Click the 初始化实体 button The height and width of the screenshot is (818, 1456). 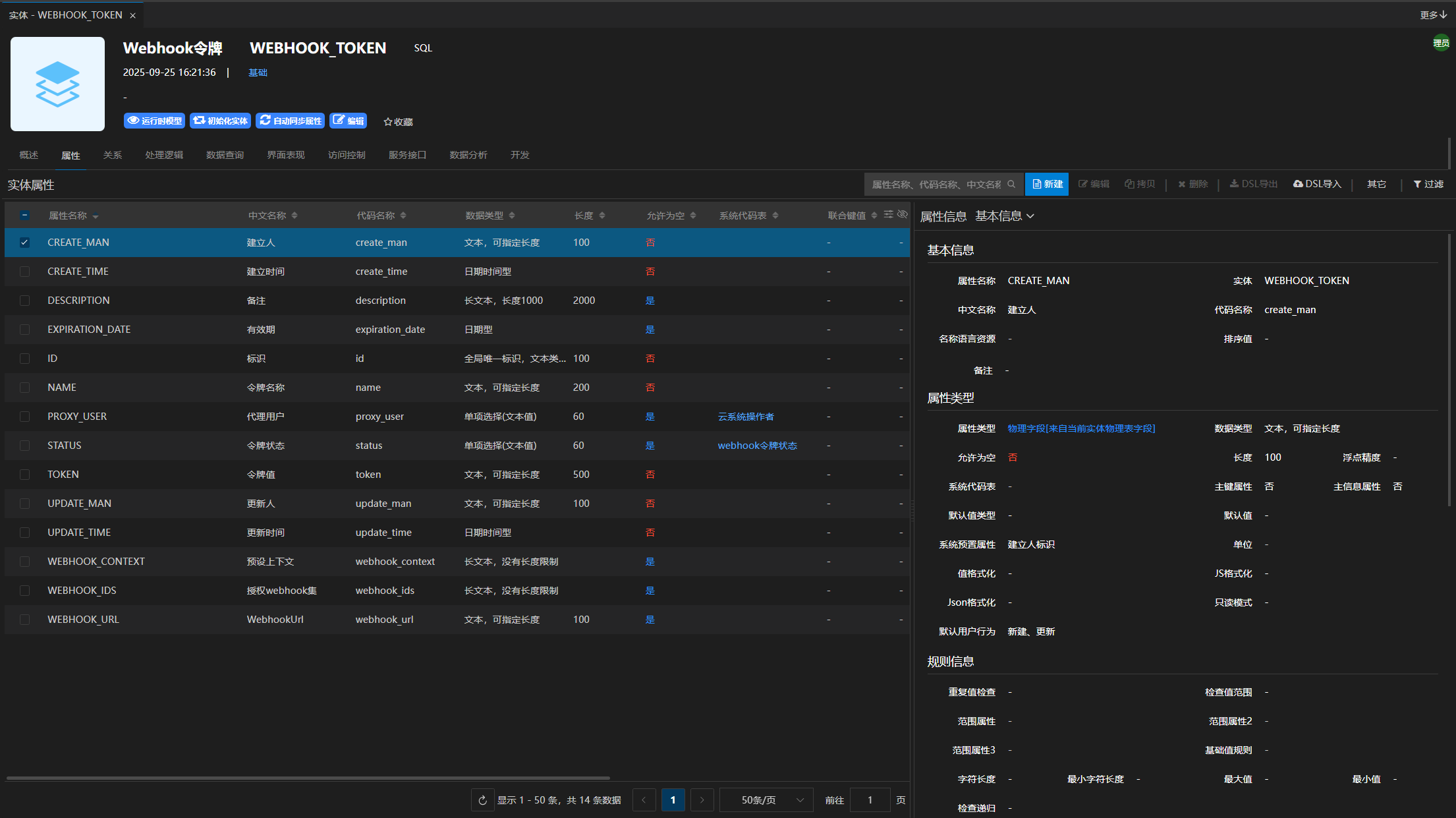[x=220, y=121]
